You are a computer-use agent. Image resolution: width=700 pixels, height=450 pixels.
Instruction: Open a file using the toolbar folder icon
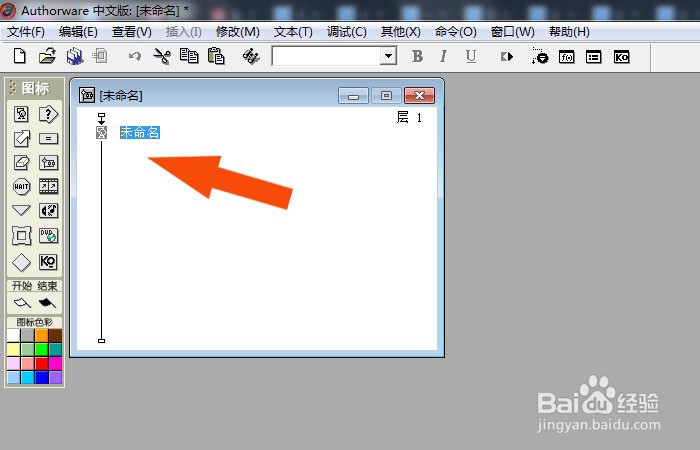[x=47, y=56]
